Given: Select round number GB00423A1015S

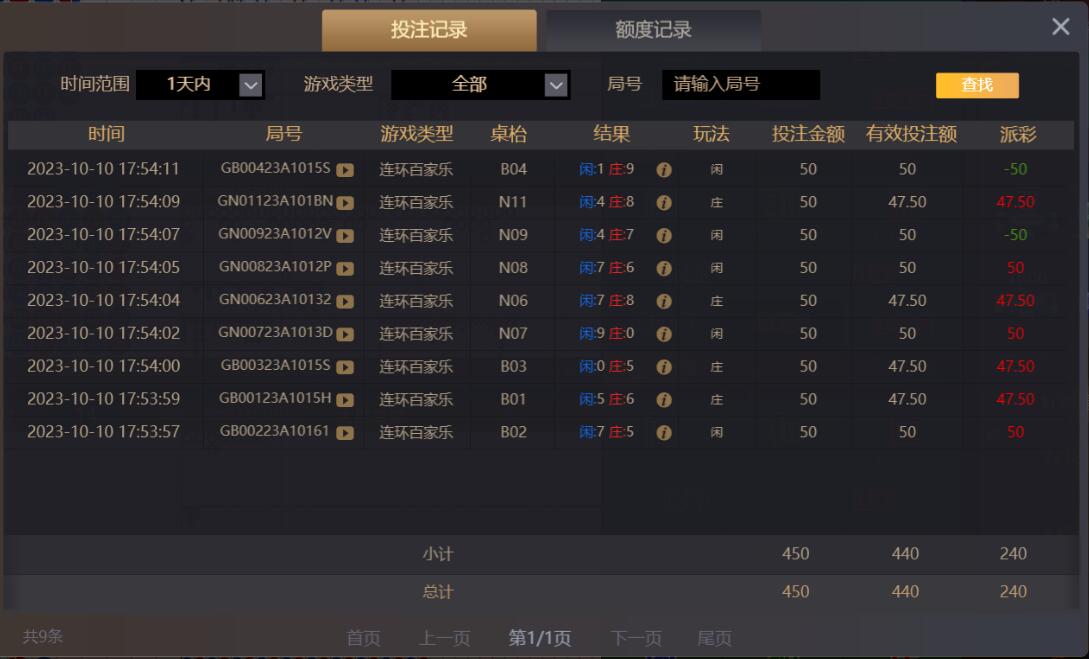Looking at the screenshot, I should (276, 168).
